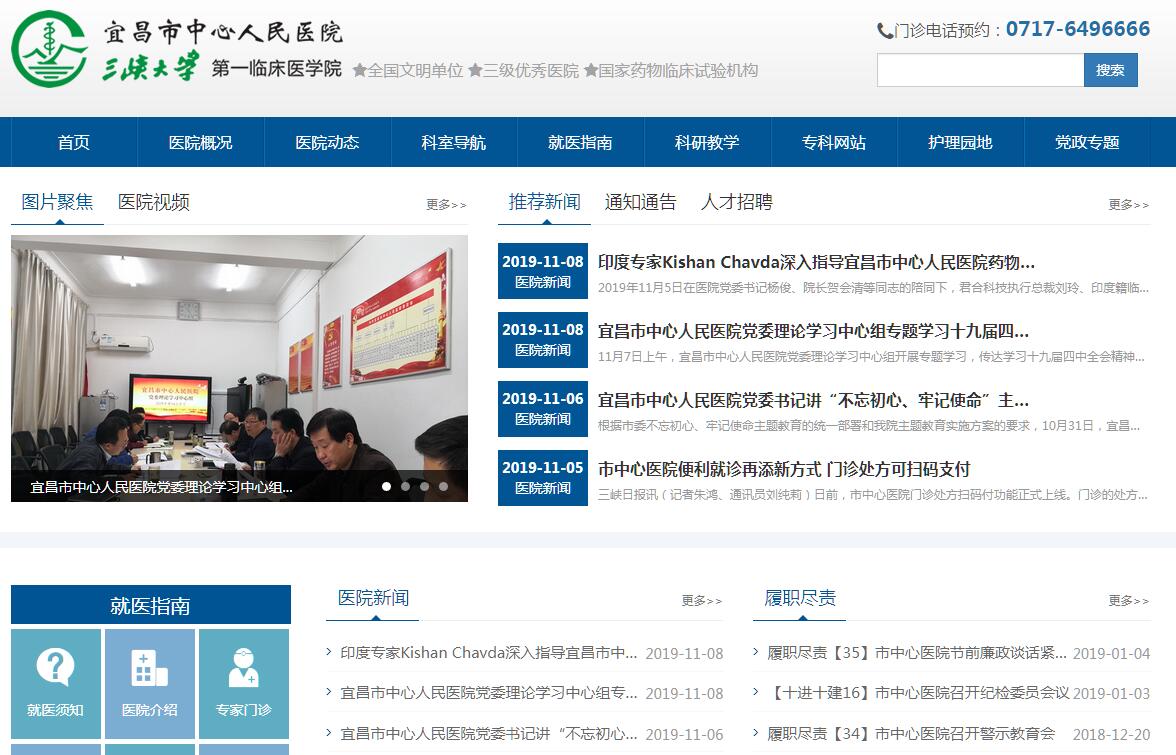The width and height of the screenshot is (1176, 755).
Task: Open the Kishan Chavda headline in 推荐新闻
Action: (x=816, y=262)
